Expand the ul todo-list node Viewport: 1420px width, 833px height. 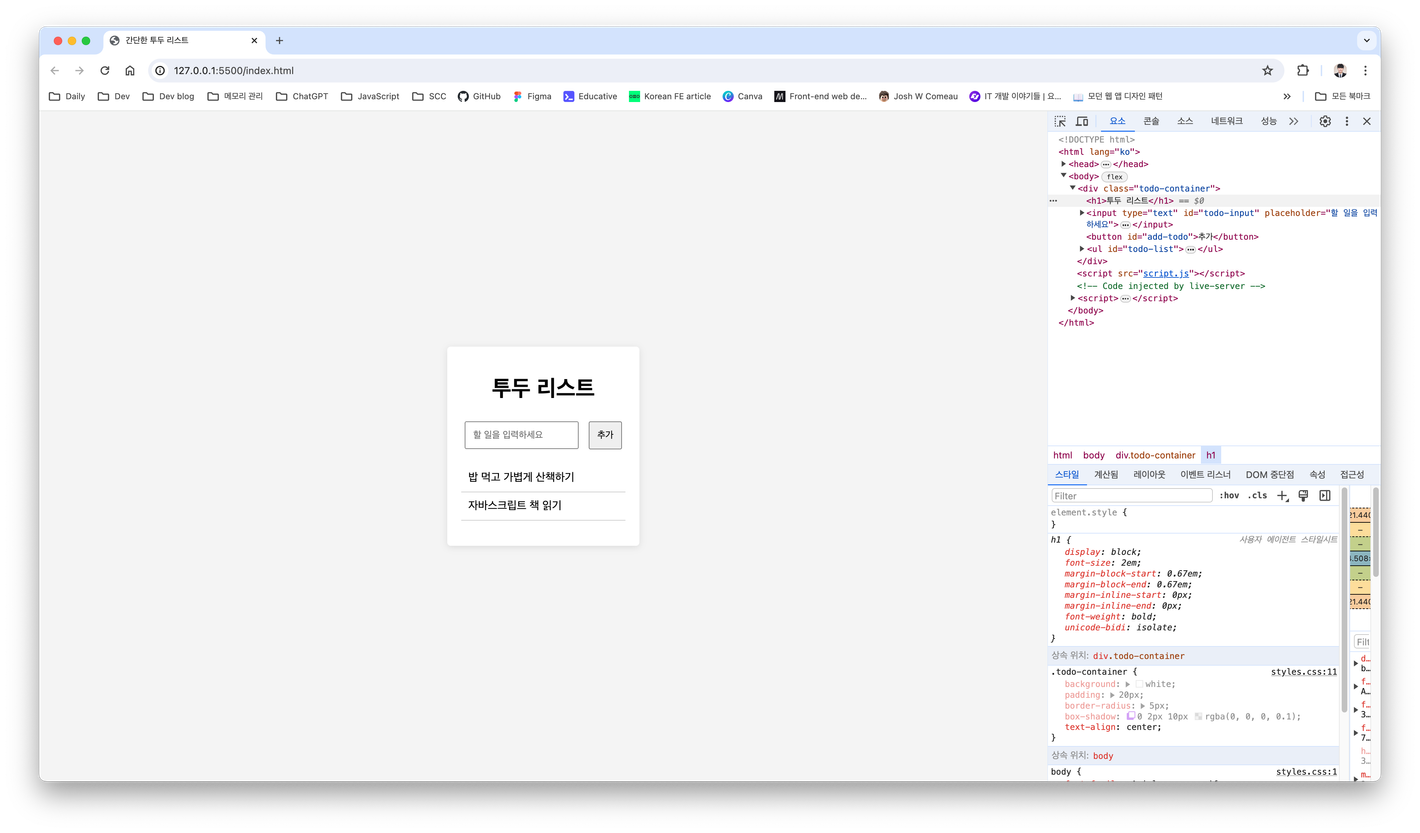pos(1082,249)
